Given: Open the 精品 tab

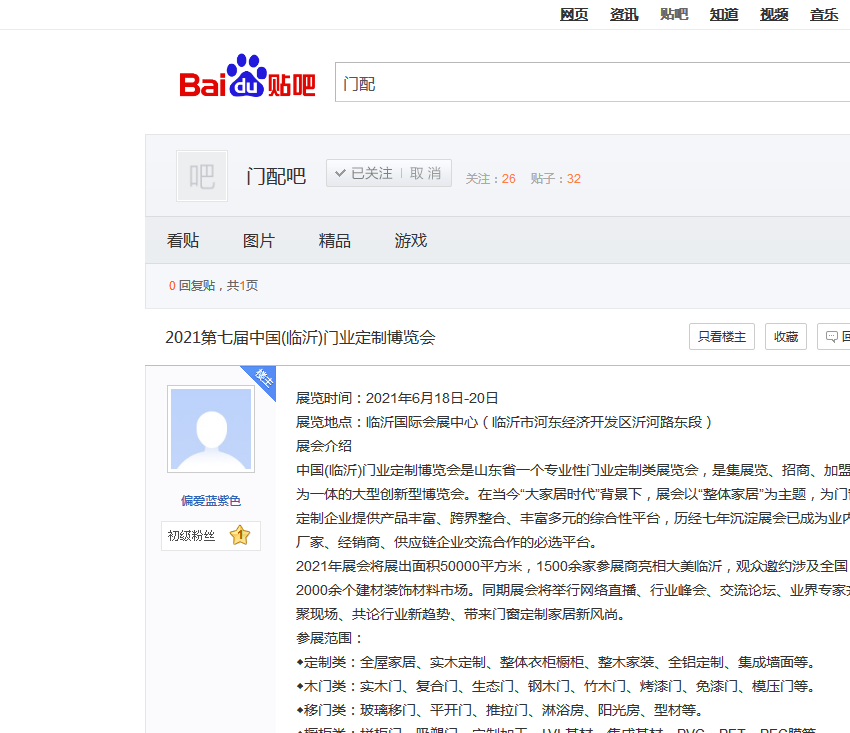Looking at the screenshot, I should click(335, 241).
